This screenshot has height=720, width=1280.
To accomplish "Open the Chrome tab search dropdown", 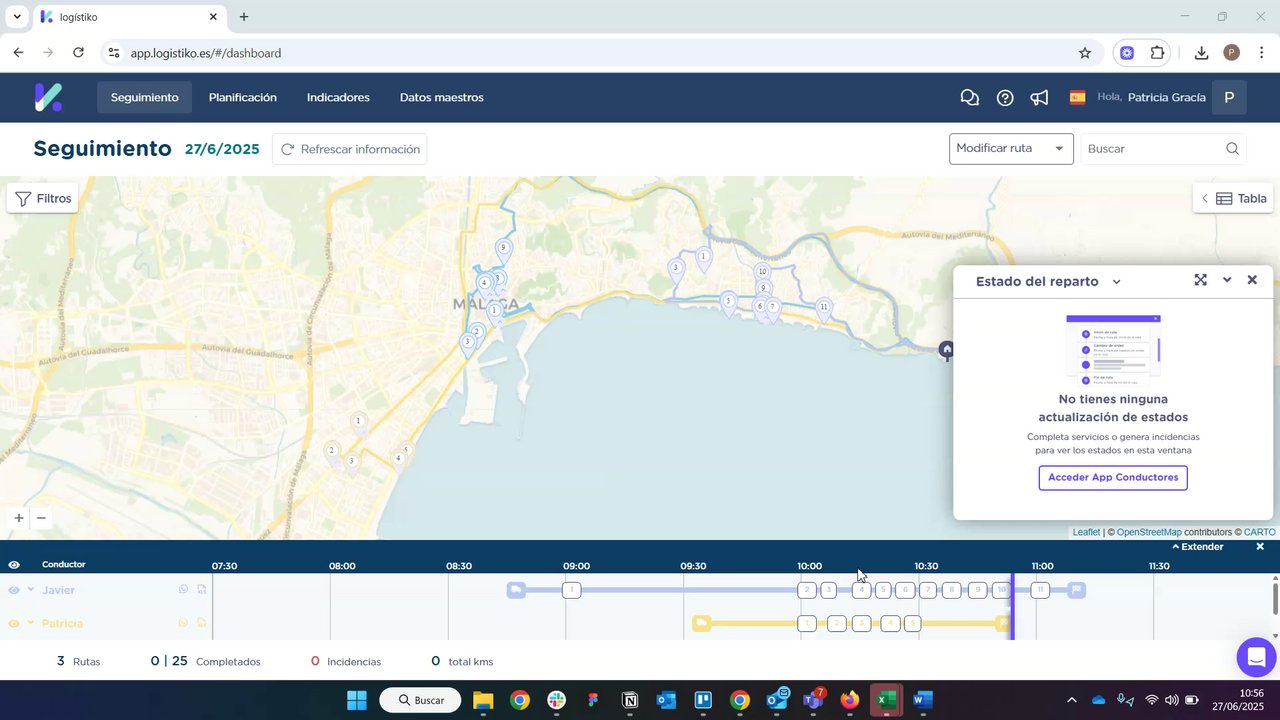I will (17, 17).
